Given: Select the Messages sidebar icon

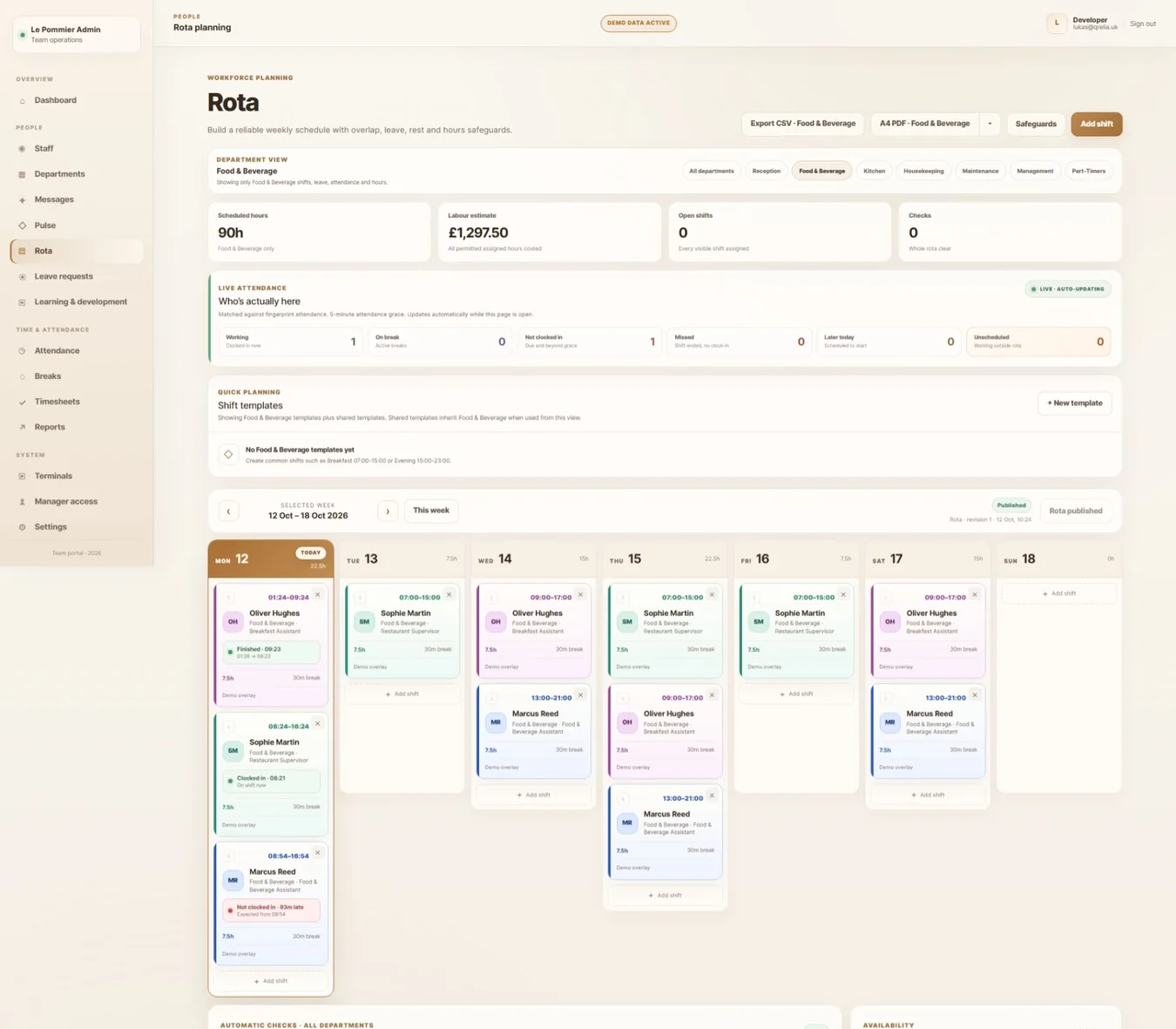Looking at the screenshot, I should tap(22, 200).
